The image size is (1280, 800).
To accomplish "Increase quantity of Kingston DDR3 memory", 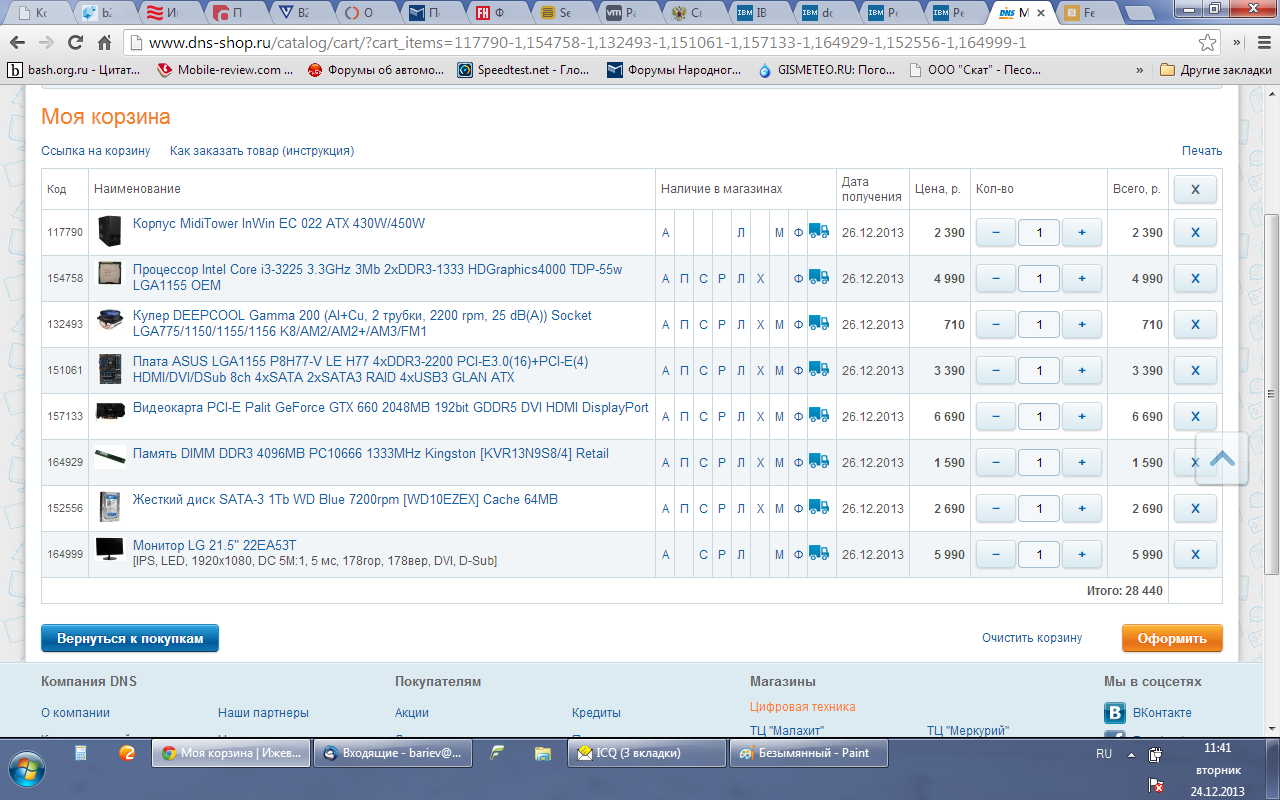I will (1081, 462).
